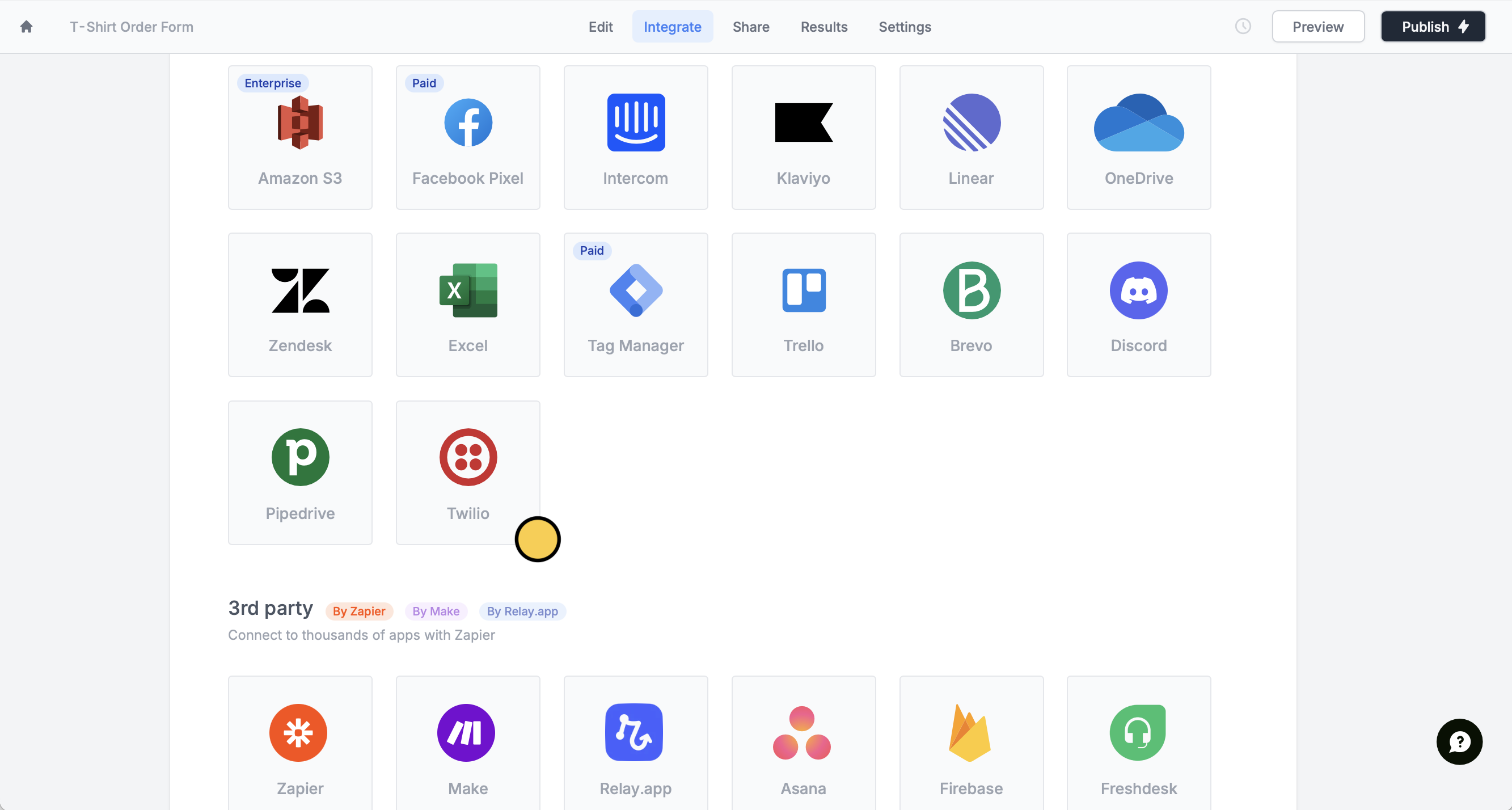Image resolution: width=1512 pixels, height=810 pixels.
Task: Select the Intercom integration icon
Action: point(636,123)
